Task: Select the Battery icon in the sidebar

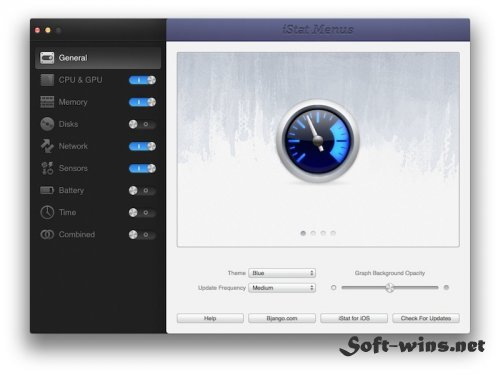Action: [47, 190]
